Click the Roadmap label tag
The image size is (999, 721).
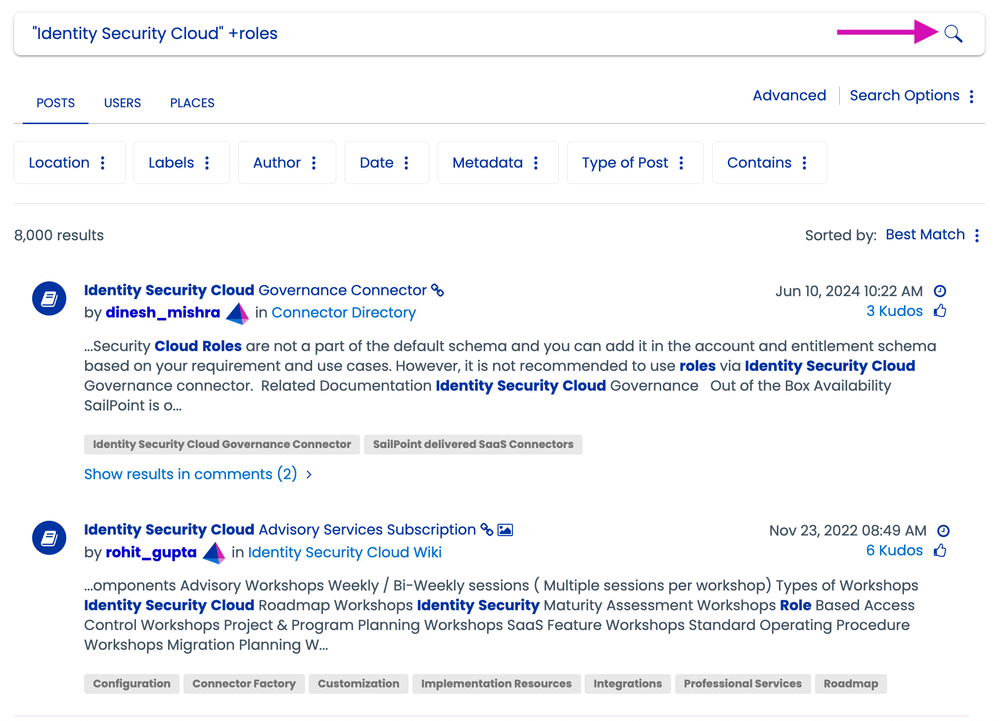(850, 684)
